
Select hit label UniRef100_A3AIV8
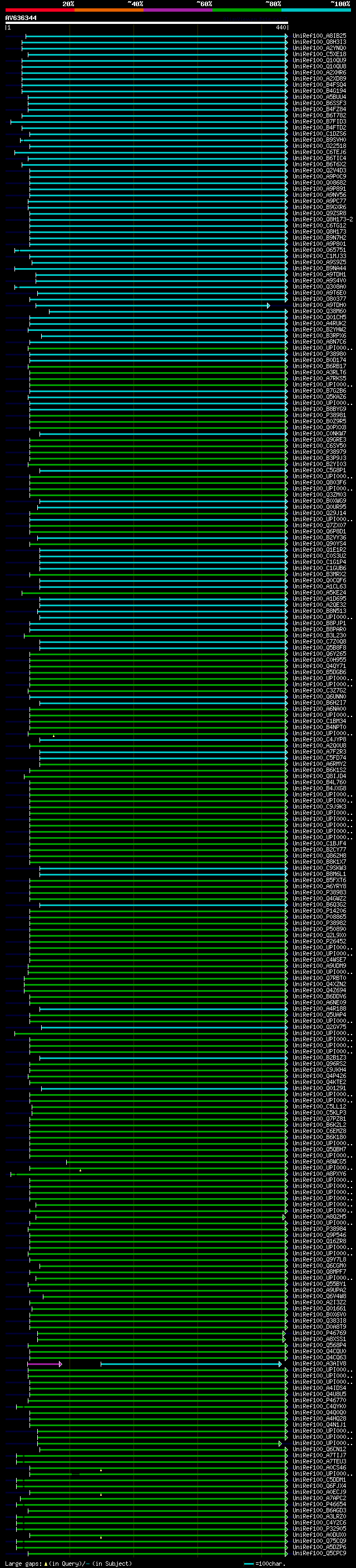pos(319,1363)
